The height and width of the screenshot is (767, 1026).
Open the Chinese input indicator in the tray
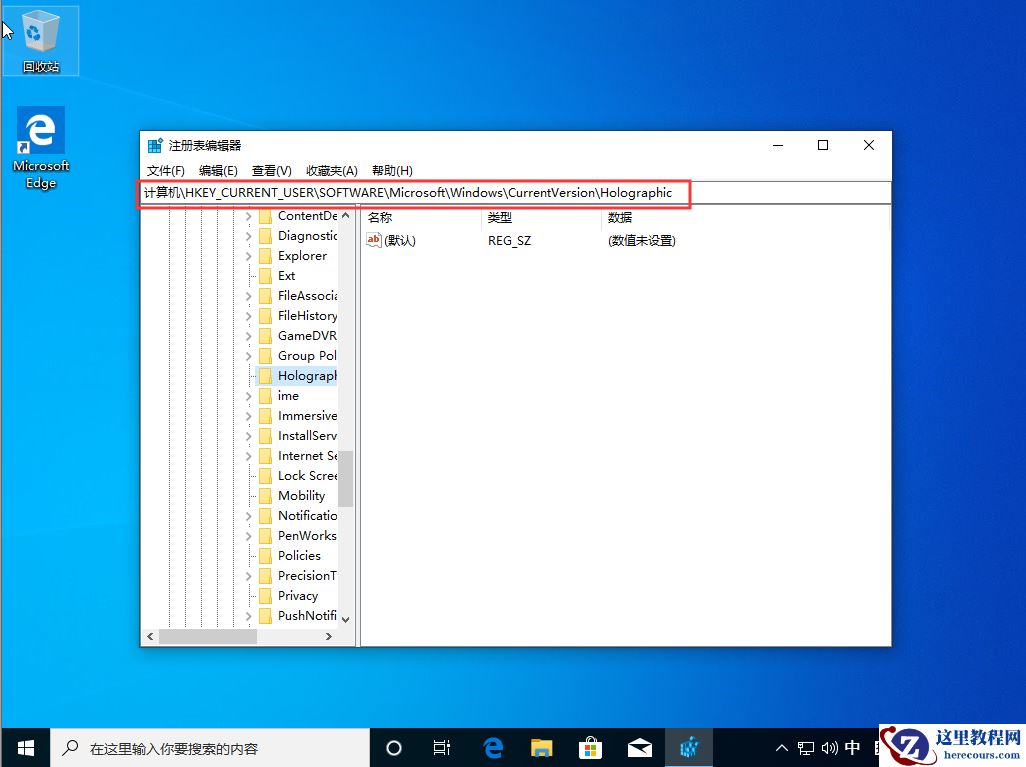coord(852,747)
